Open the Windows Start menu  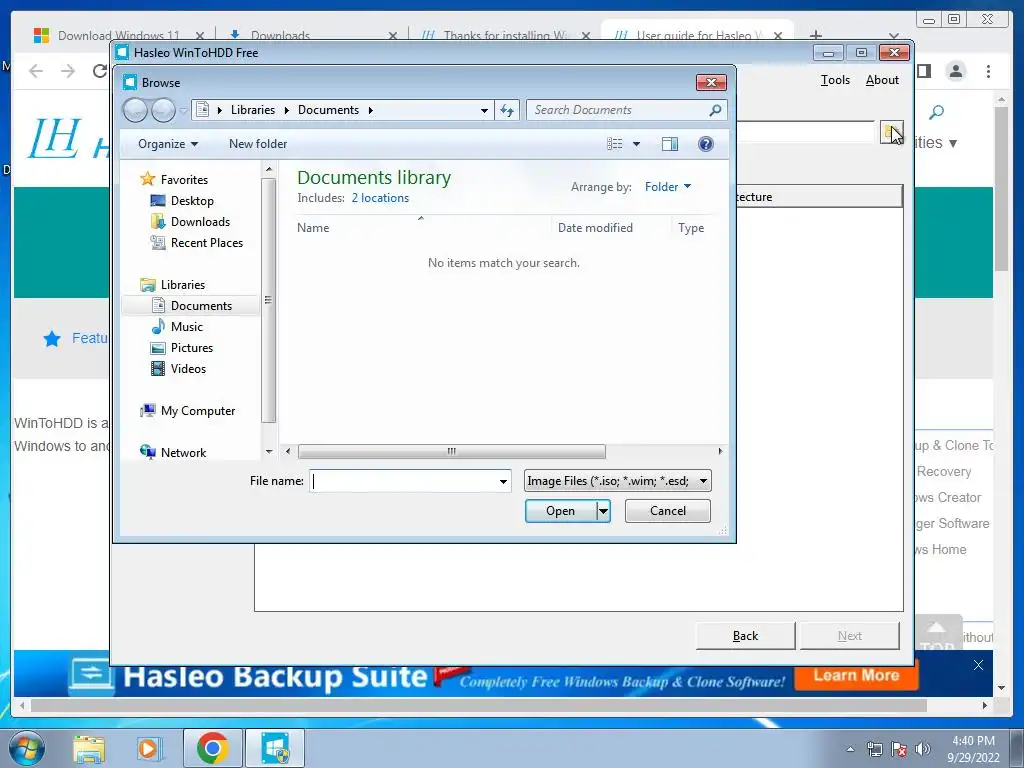click(27, 748)
